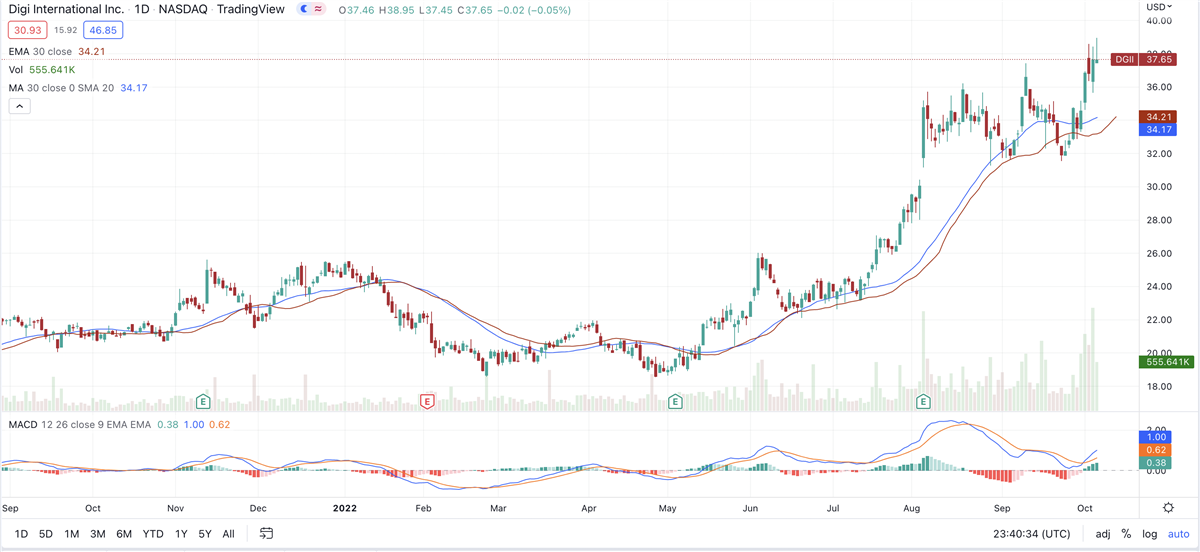Click the market status moon icon
This screenshot has width=1200, height=552.
303,9
